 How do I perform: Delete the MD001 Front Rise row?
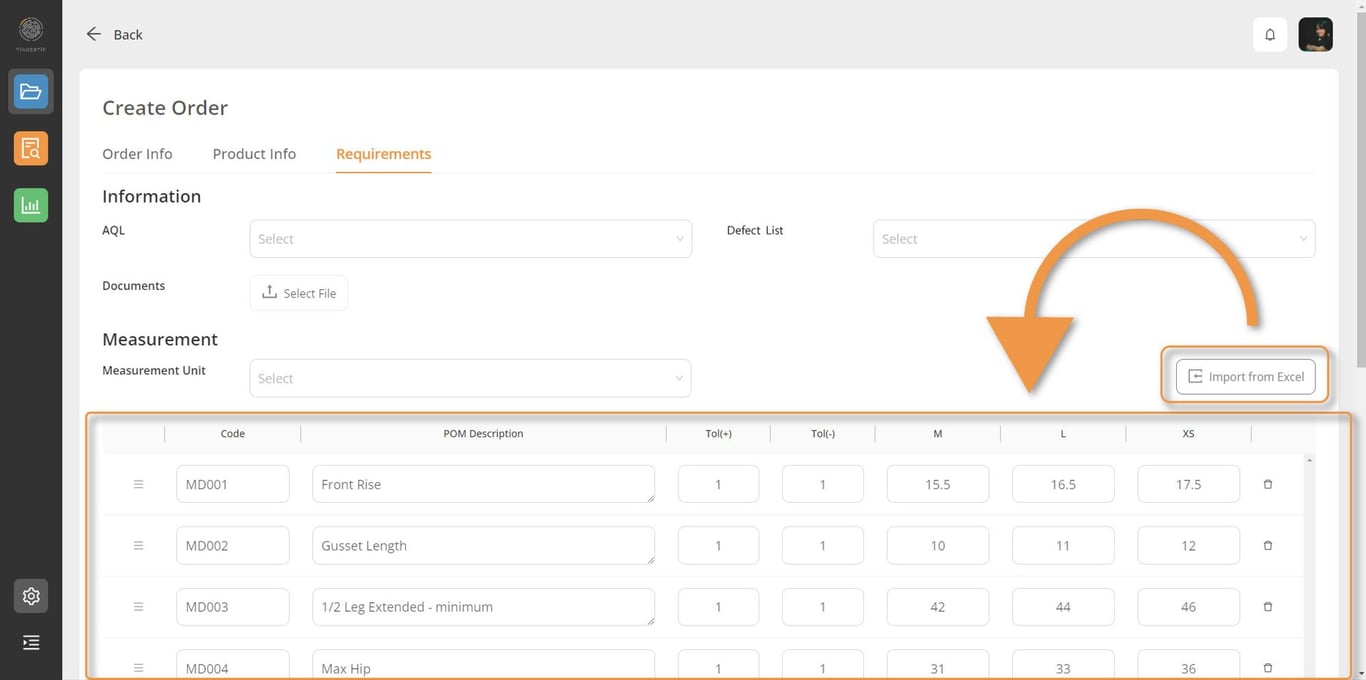[1268, 484]
